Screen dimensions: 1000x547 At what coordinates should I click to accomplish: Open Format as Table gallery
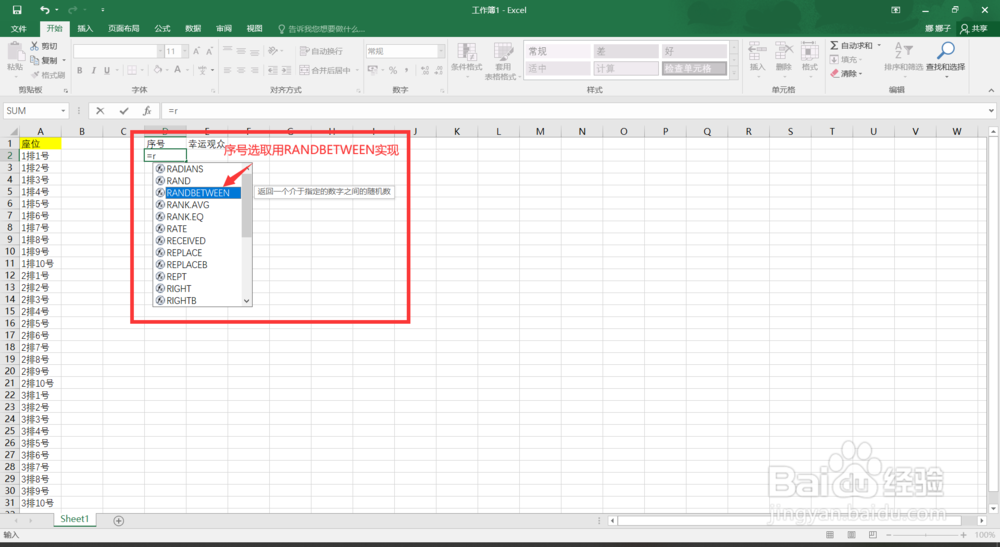[503, 61]
